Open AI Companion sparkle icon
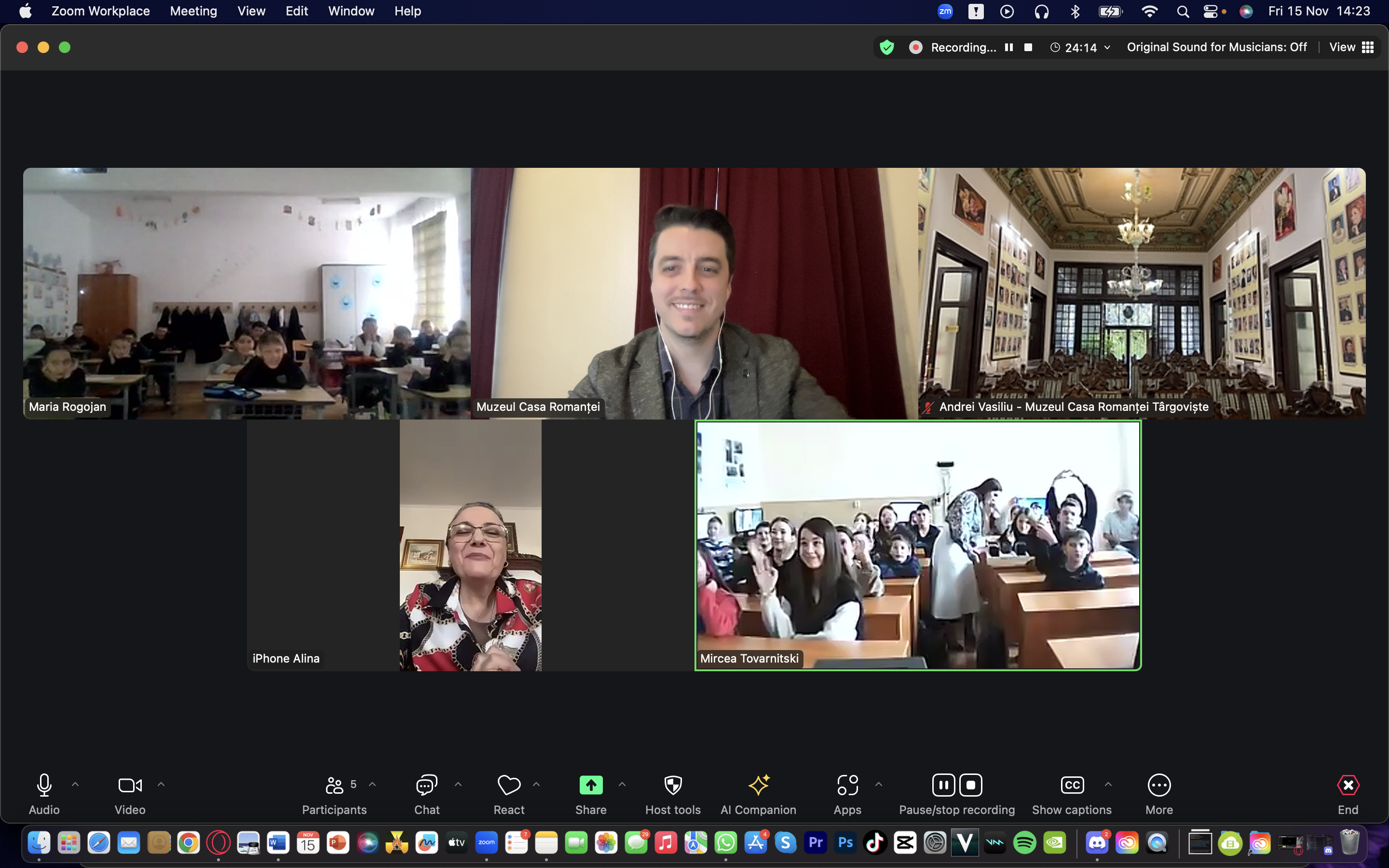Image resolution: width=1389 pixels, height=868 pixels. coord(758,786)
